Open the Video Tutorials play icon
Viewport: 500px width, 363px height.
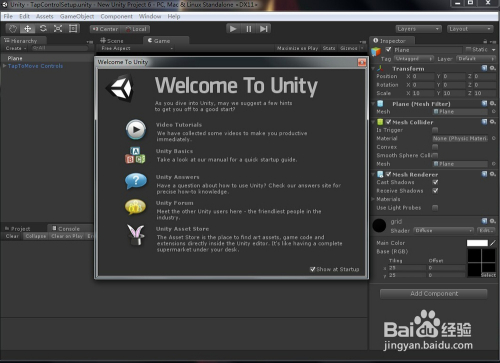click(x=136, y=129)
